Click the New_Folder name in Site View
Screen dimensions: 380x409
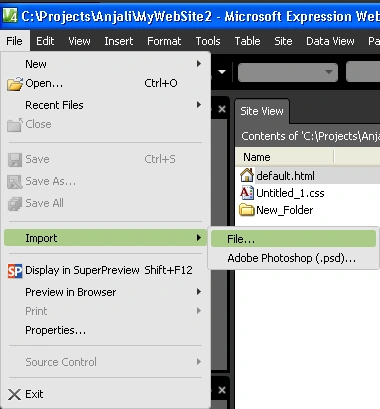point(284,210)
